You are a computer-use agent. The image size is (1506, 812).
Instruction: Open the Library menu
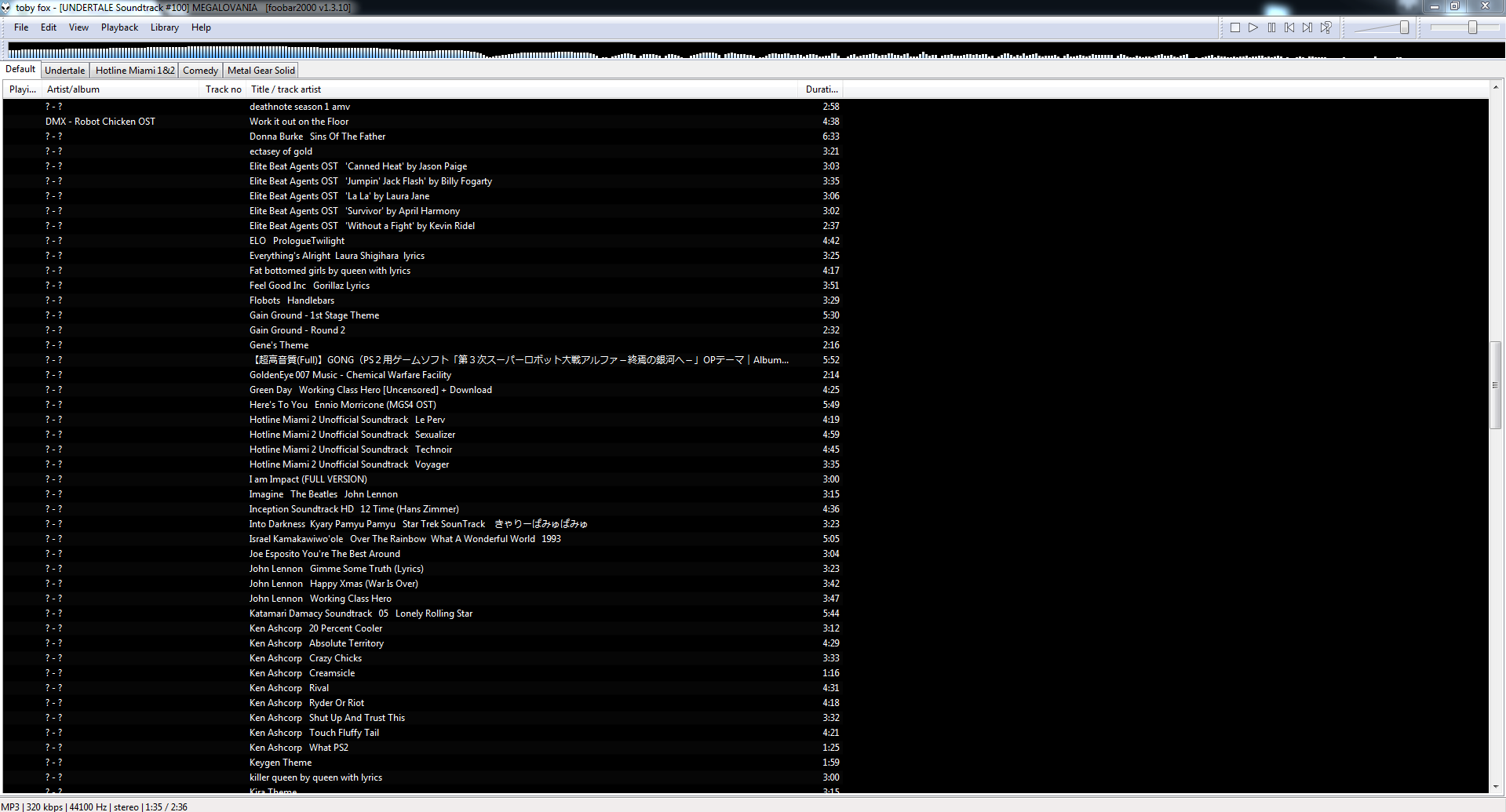click(165, 27)
